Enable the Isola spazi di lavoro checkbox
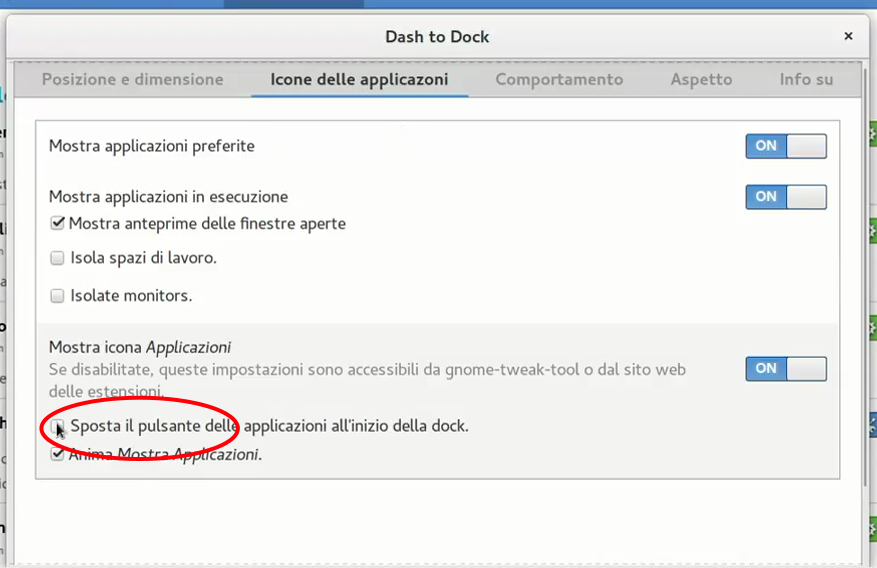 click(x=58, y=258)
